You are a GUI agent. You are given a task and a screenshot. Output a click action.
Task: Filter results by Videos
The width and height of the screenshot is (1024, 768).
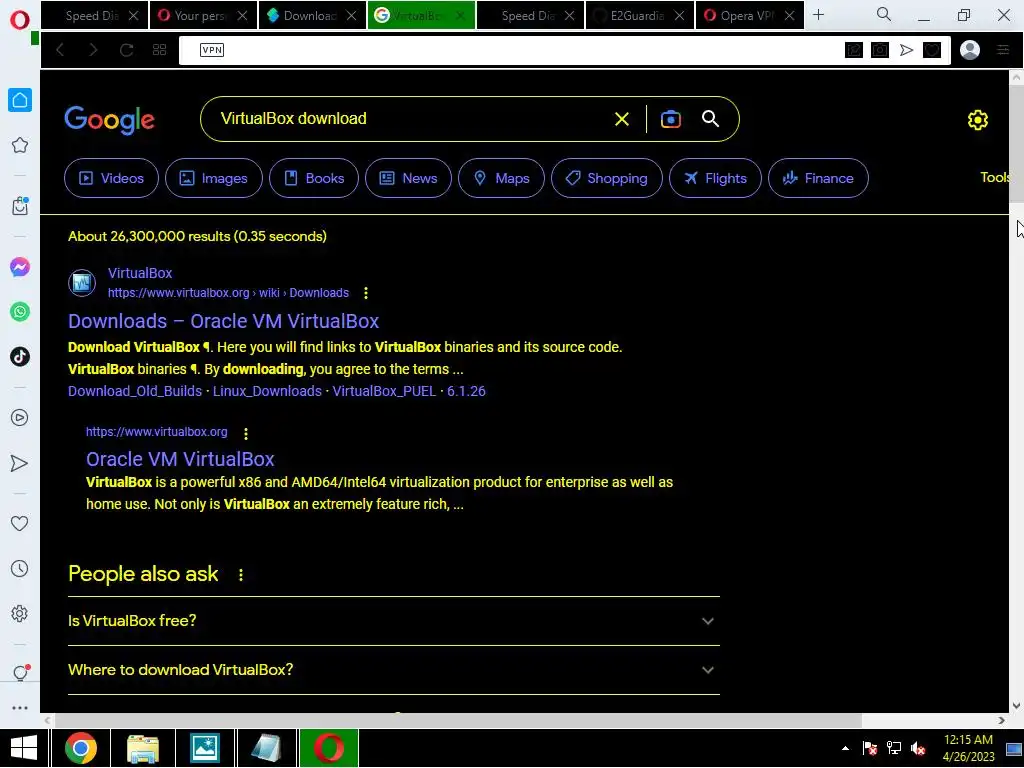111,178
